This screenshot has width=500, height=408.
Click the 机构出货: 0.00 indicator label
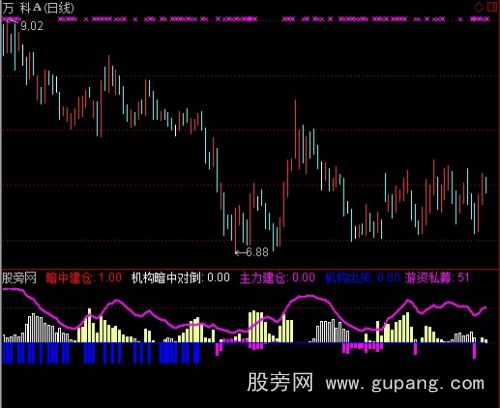[363, 278]
